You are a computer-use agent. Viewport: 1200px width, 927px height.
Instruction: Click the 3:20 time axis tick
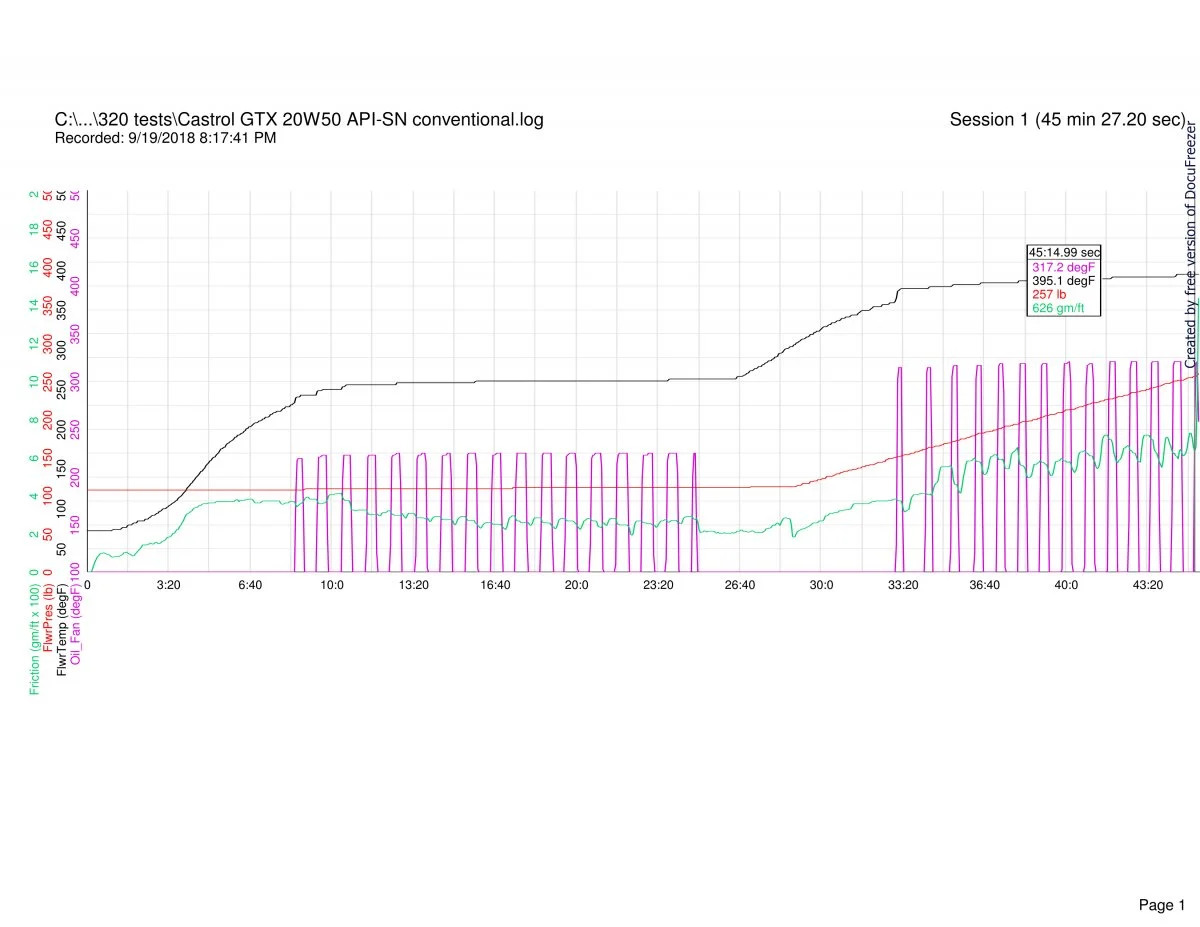coord(168,585)
